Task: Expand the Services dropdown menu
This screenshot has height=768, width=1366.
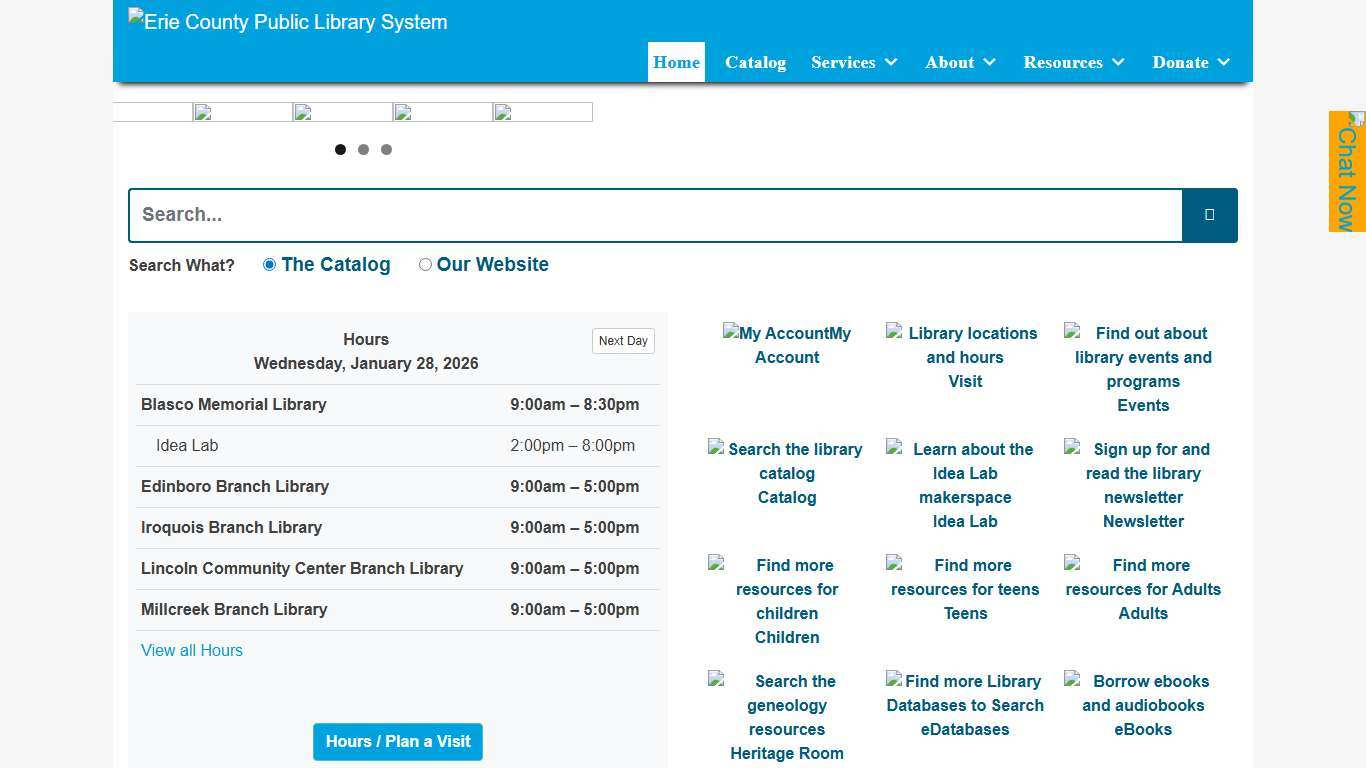Action: (854, 62)
